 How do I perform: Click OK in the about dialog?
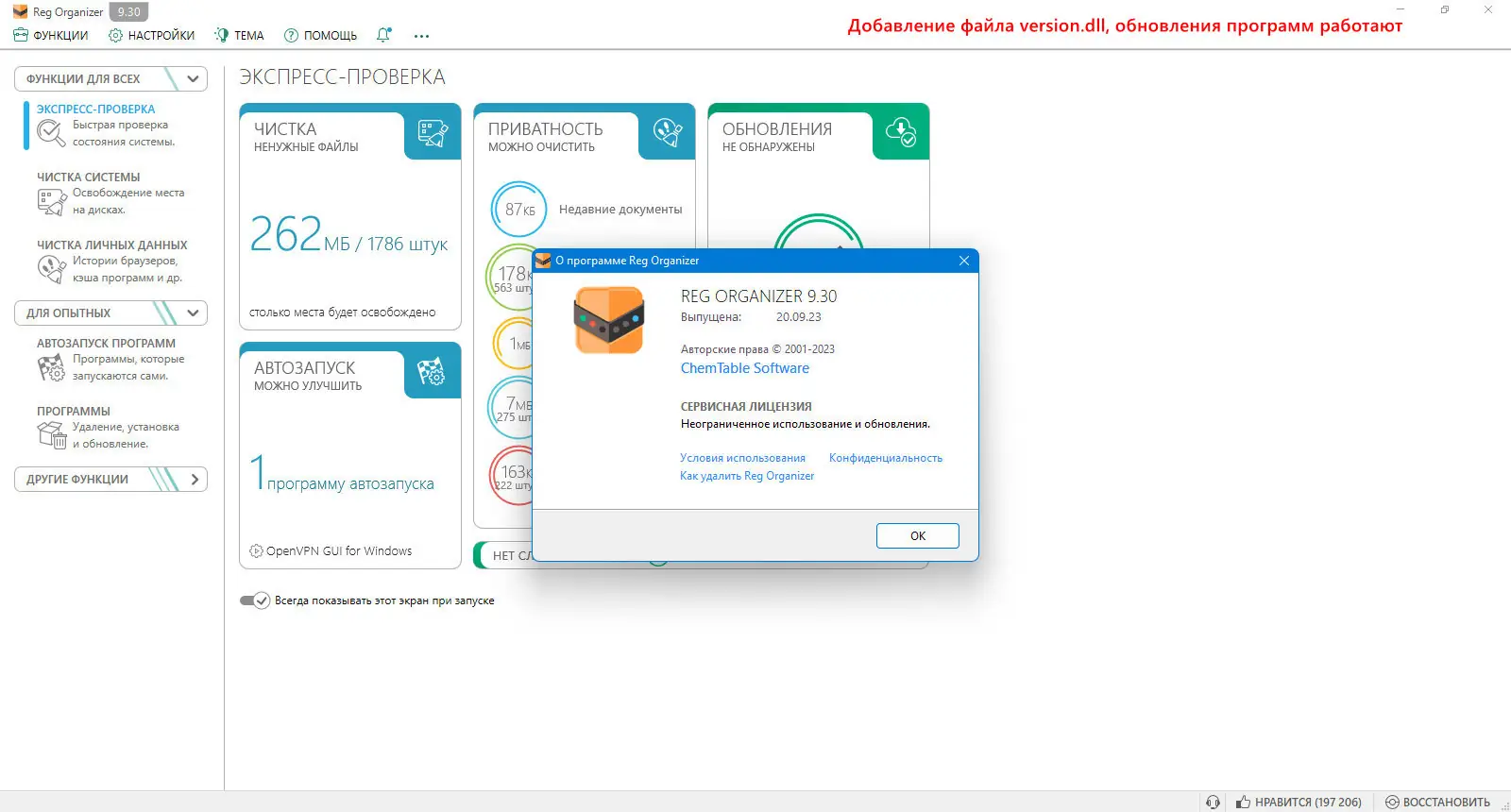coord(918,535)
